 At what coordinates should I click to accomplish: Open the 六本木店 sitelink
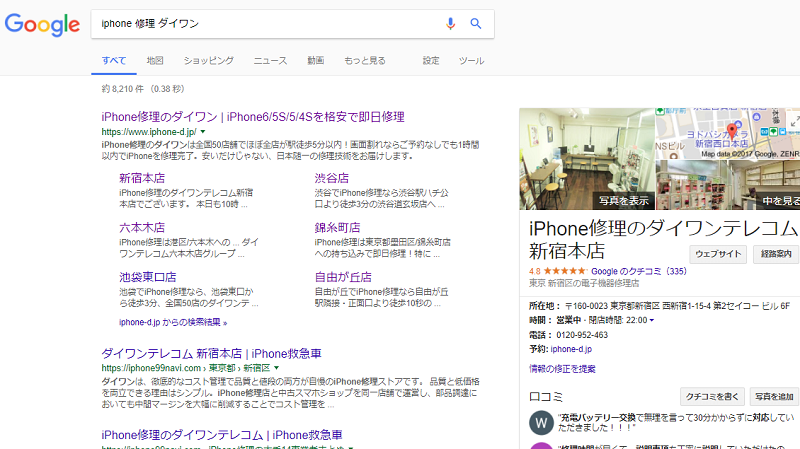point(142,228)
